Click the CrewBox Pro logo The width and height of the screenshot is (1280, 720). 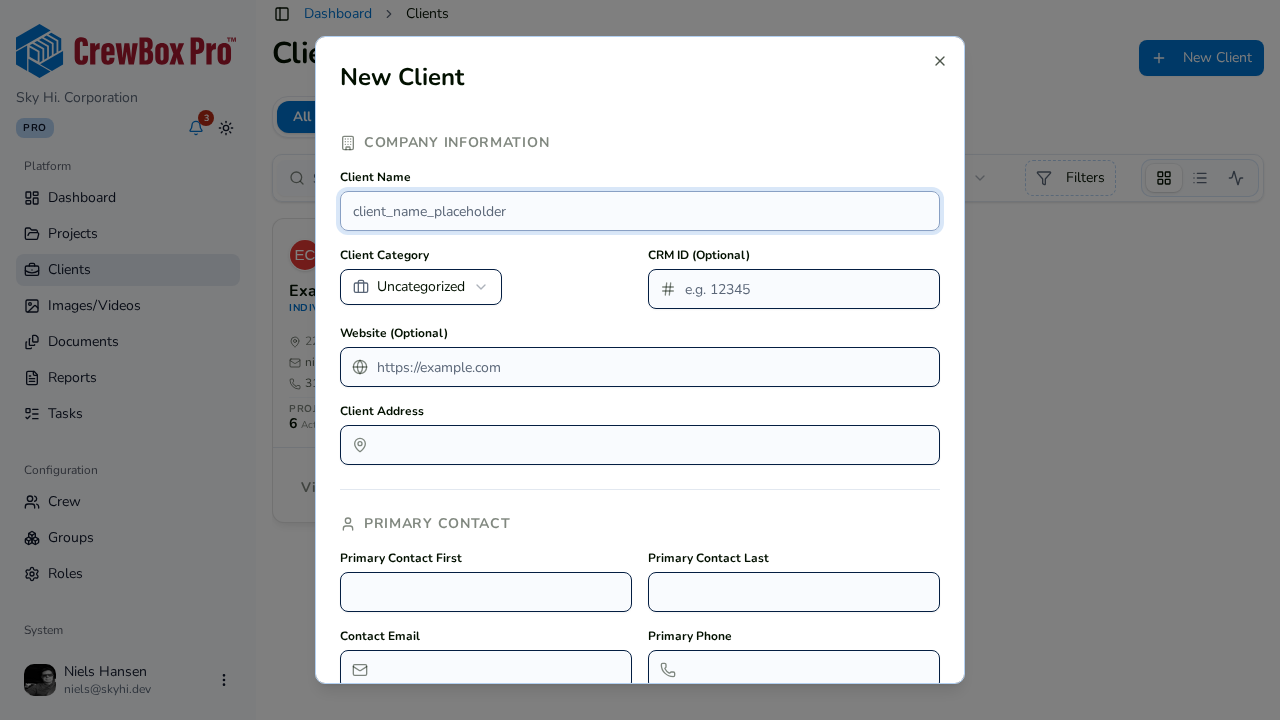click(126, 51)
